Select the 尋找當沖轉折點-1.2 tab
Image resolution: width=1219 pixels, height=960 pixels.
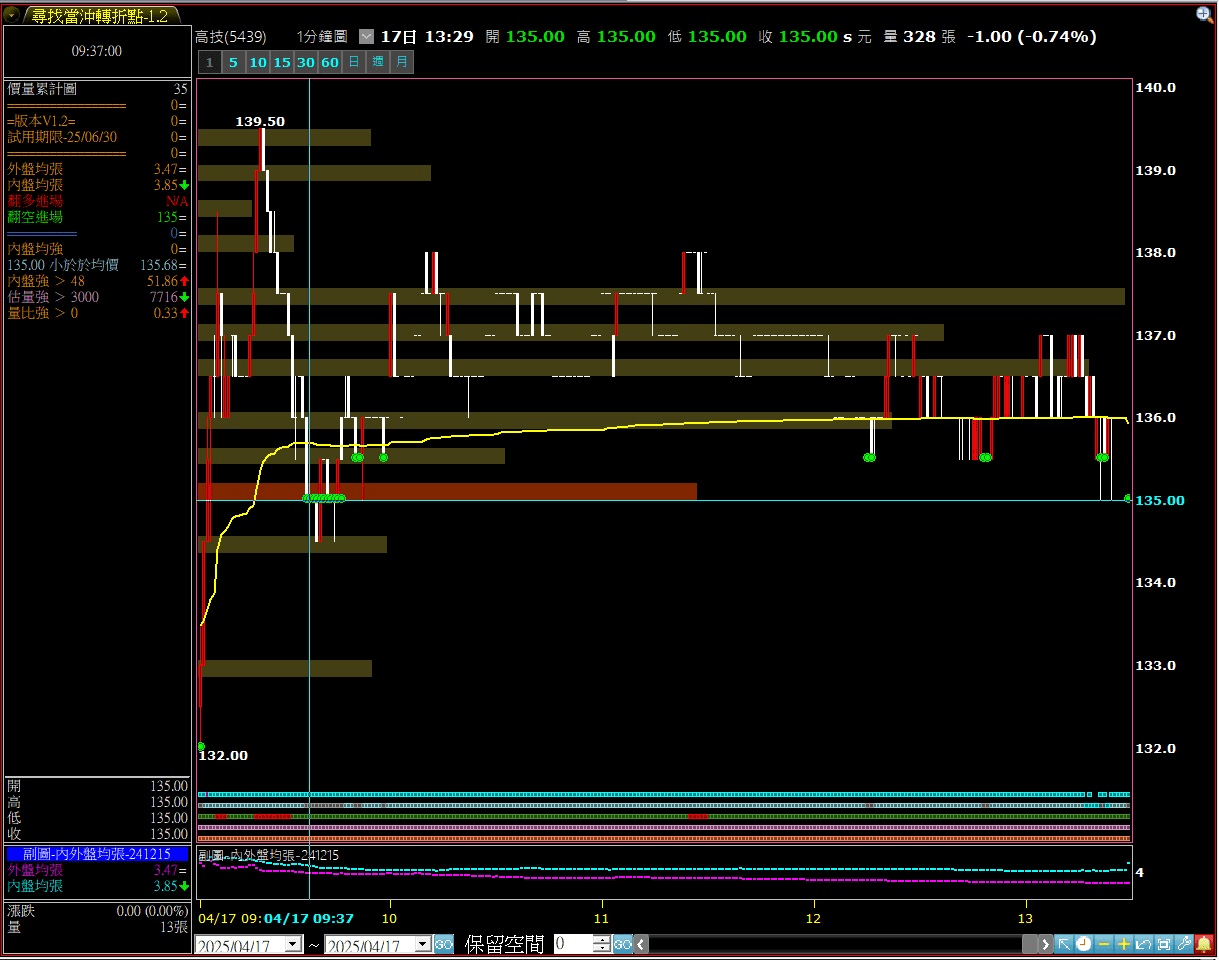[98, 14]
